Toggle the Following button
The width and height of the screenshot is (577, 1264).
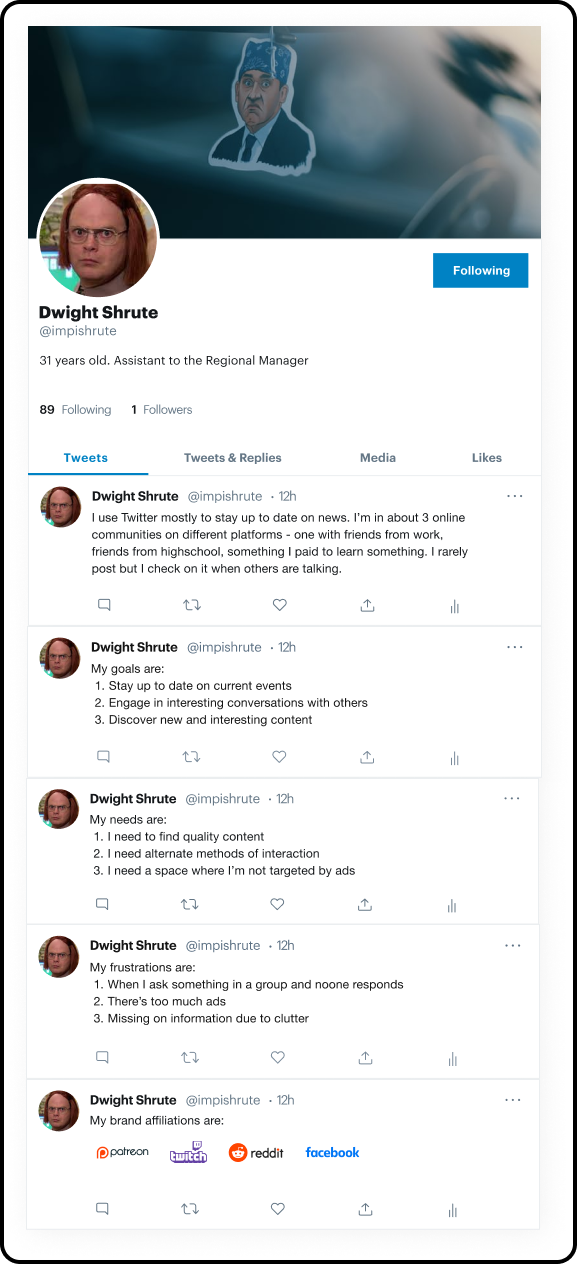click(x=481, y=270)
